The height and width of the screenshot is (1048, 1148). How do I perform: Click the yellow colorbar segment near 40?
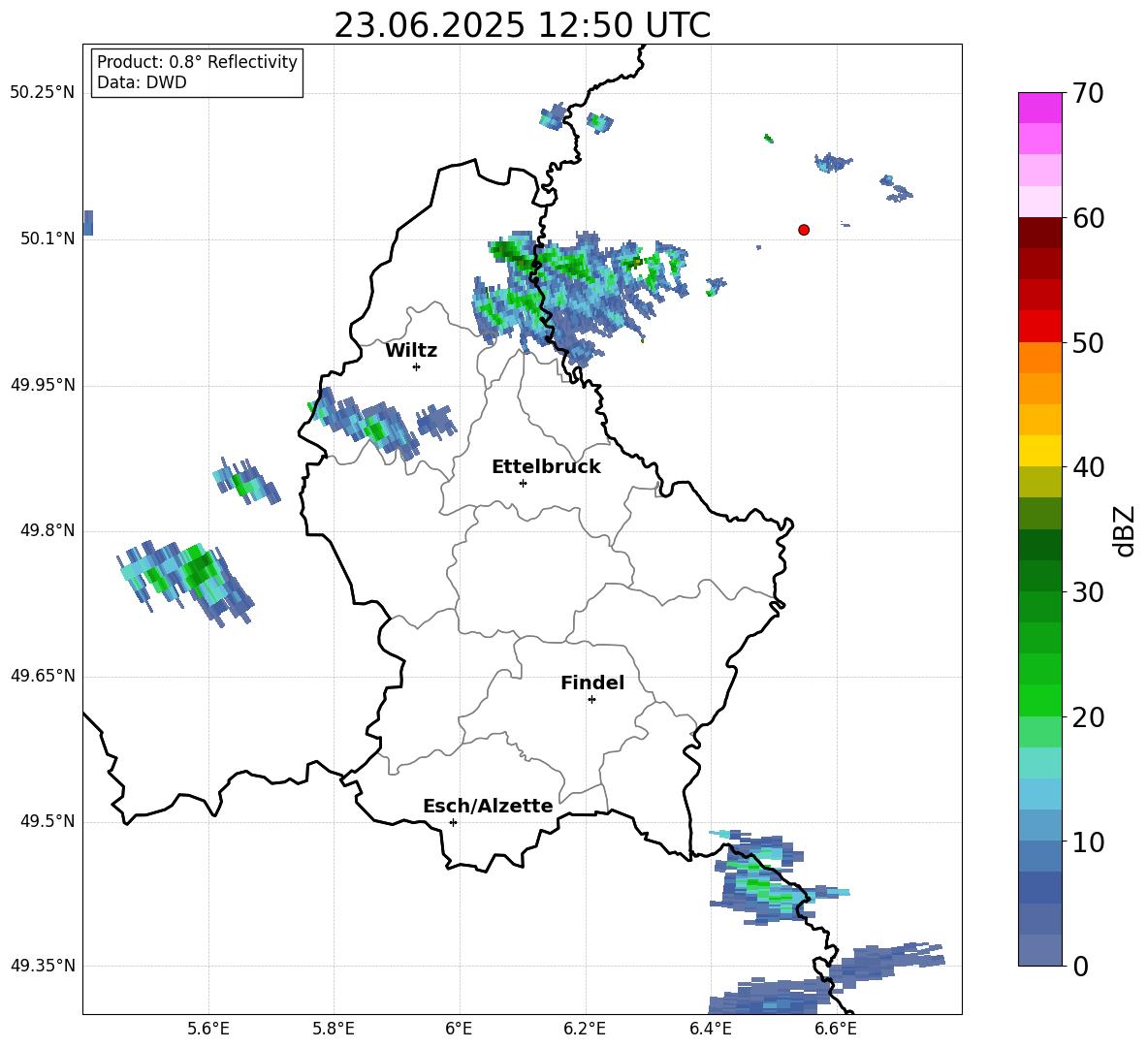[1039, 451]
